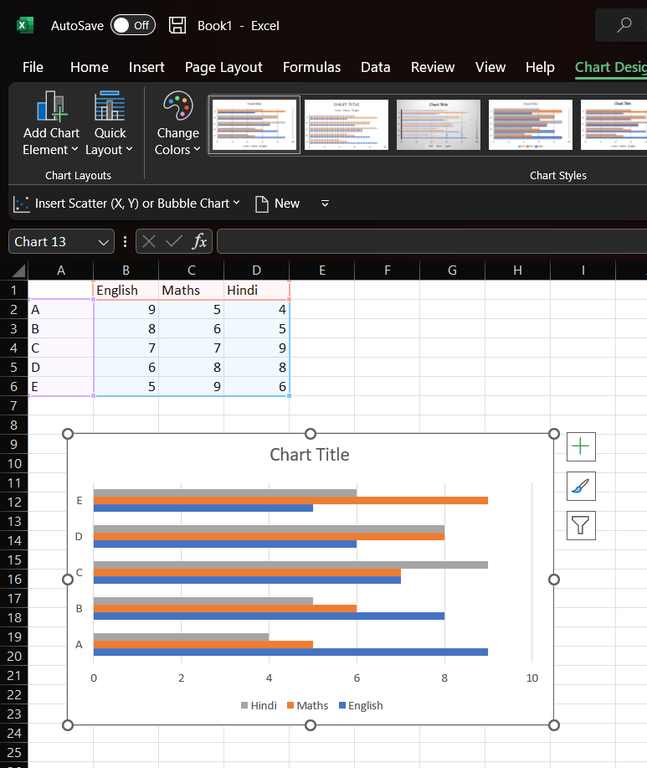
Task: Click the orange Maths bar for E
Action: tap(290, 500)
